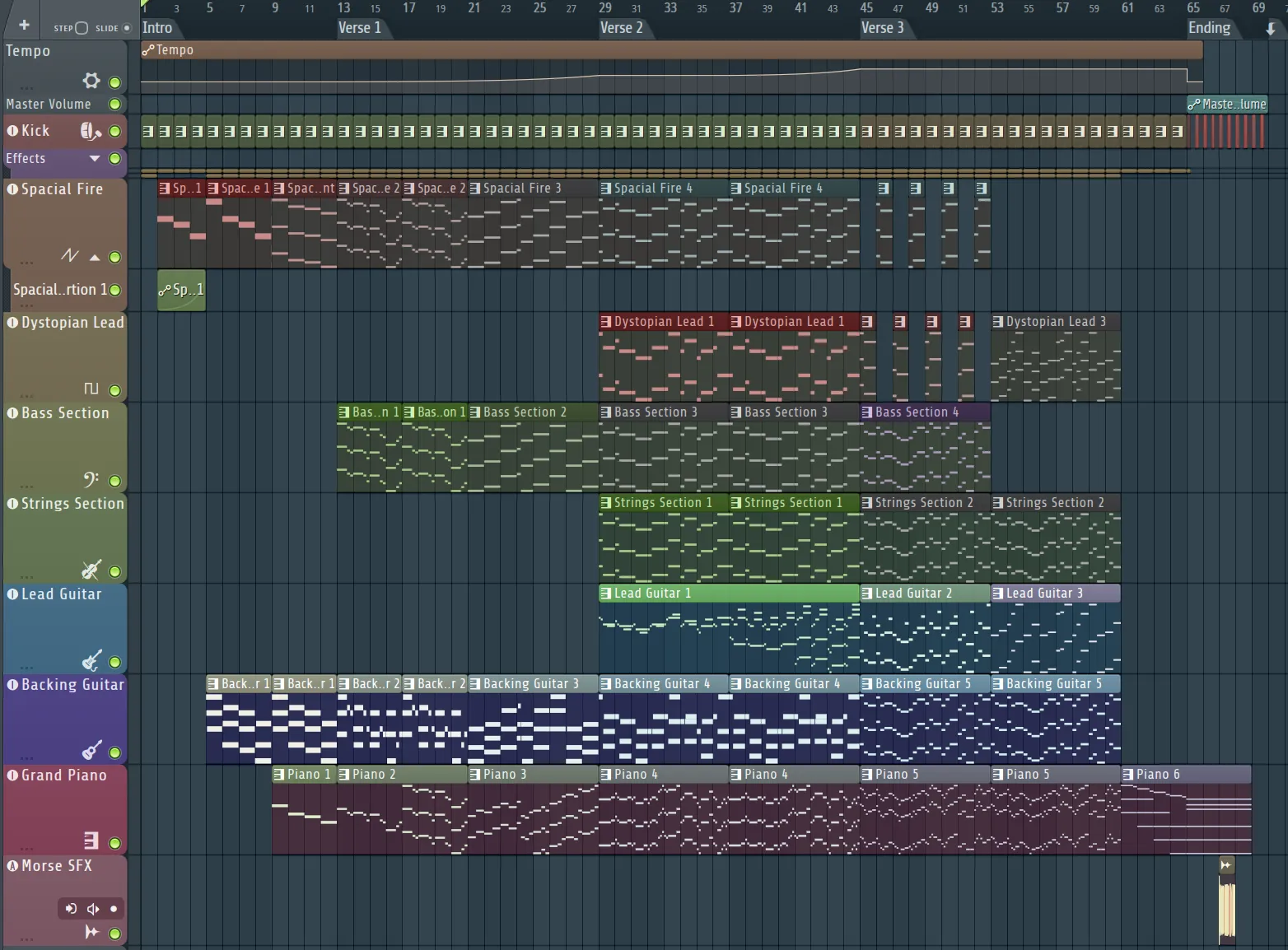Screen dimensions: 1288x950
Task: Click the keyboard icon on Grand Piano track
Action: 91,841
